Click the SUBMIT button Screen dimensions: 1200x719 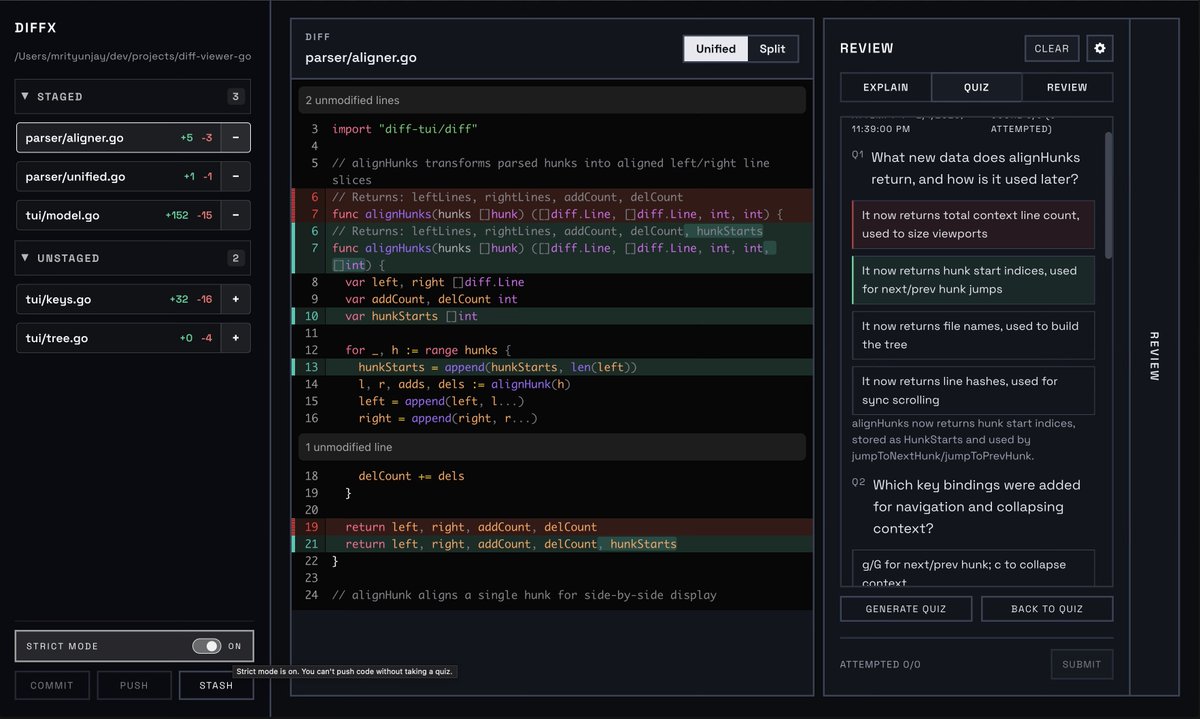point(1081,664)
